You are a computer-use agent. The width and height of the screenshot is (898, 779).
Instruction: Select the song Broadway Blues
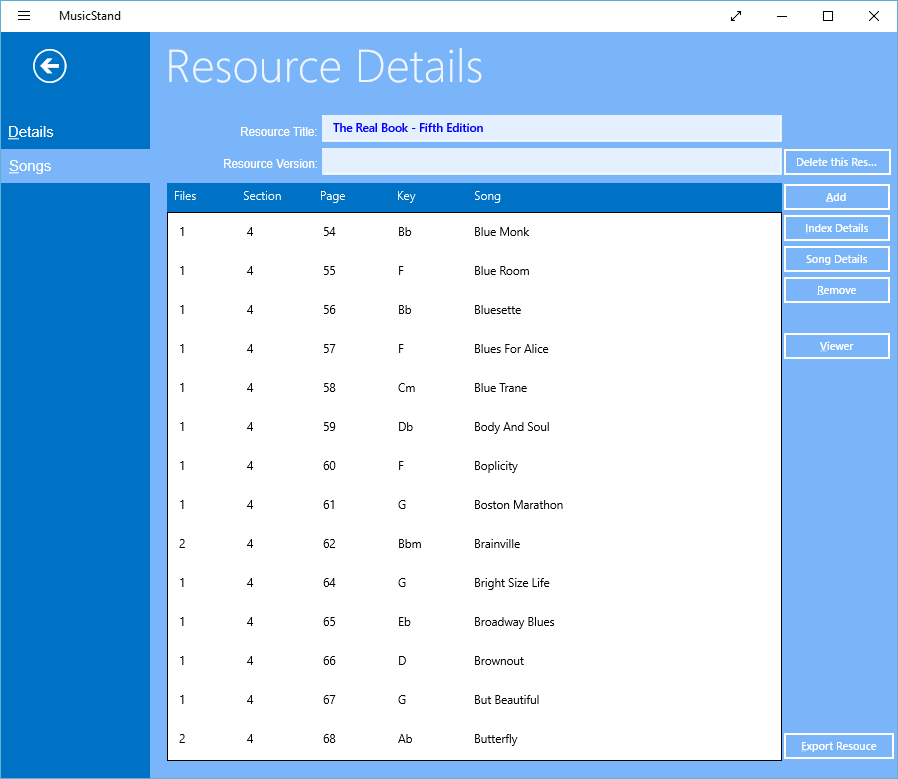474,621
